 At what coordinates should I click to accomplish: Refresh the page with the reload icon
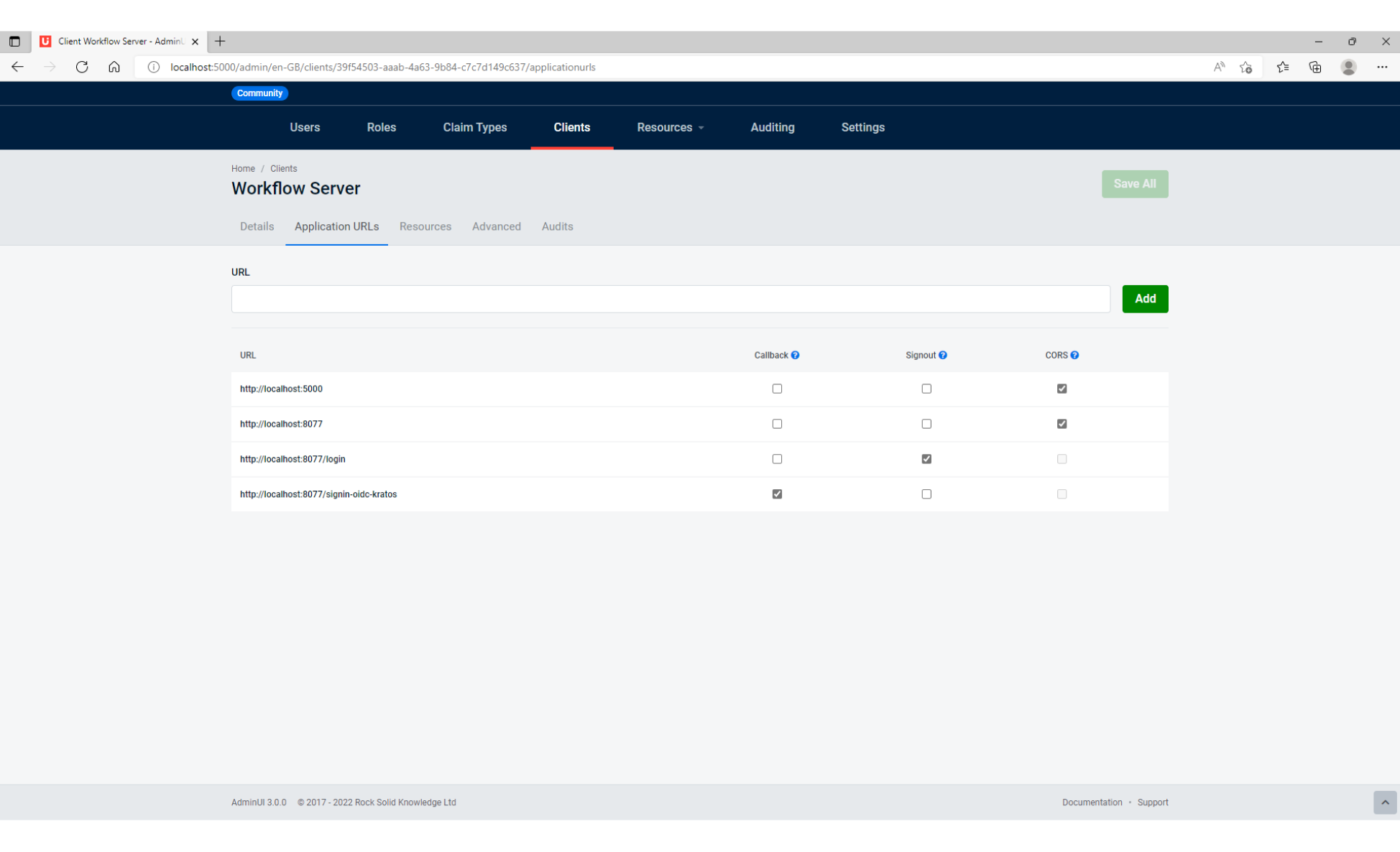82,67
